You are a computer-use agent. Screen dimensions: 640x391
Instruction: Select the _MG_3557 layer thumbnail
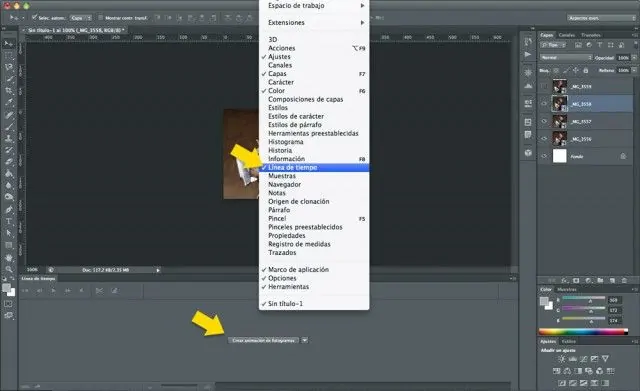pos(560,121)
